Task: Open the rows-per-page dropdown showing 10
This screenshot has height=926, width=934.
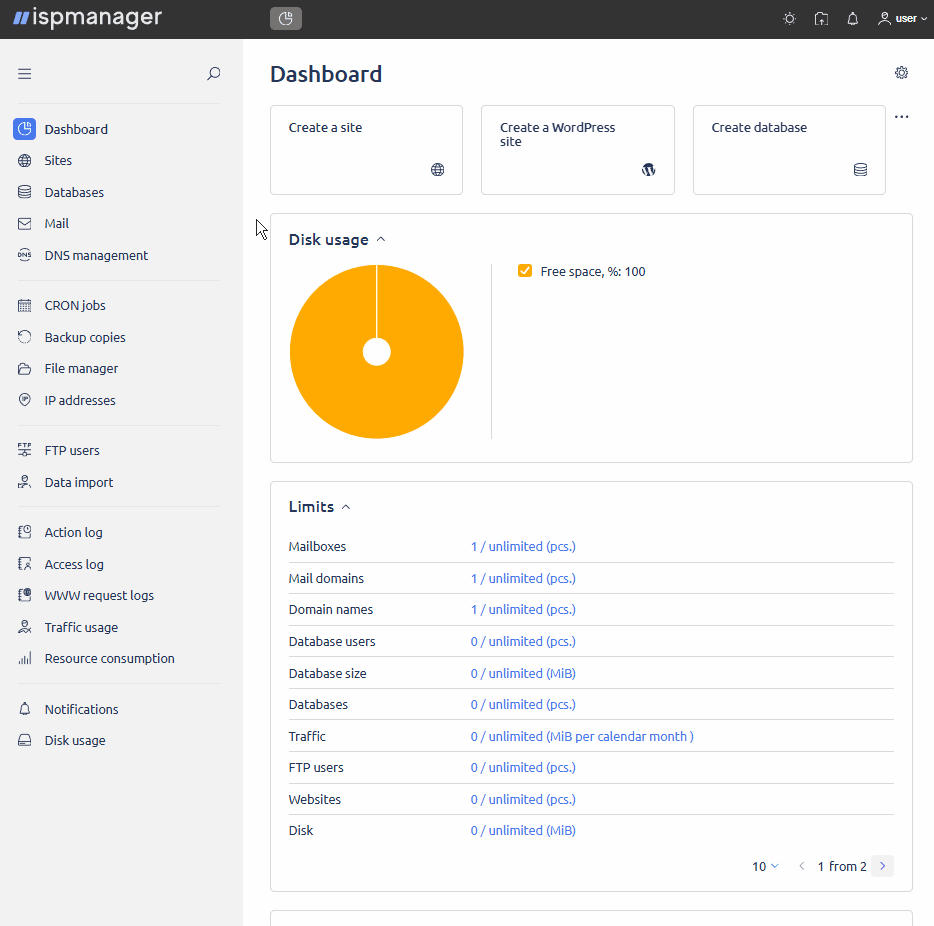Action: click(765, 866)
